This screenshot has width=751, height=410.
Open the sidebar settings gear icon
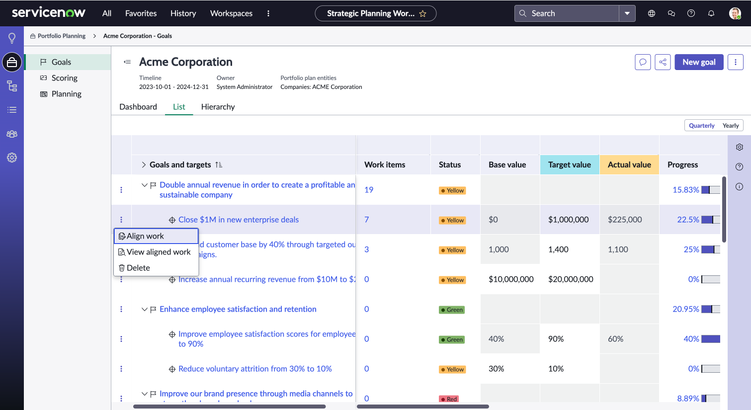click(x=12, y=158)
